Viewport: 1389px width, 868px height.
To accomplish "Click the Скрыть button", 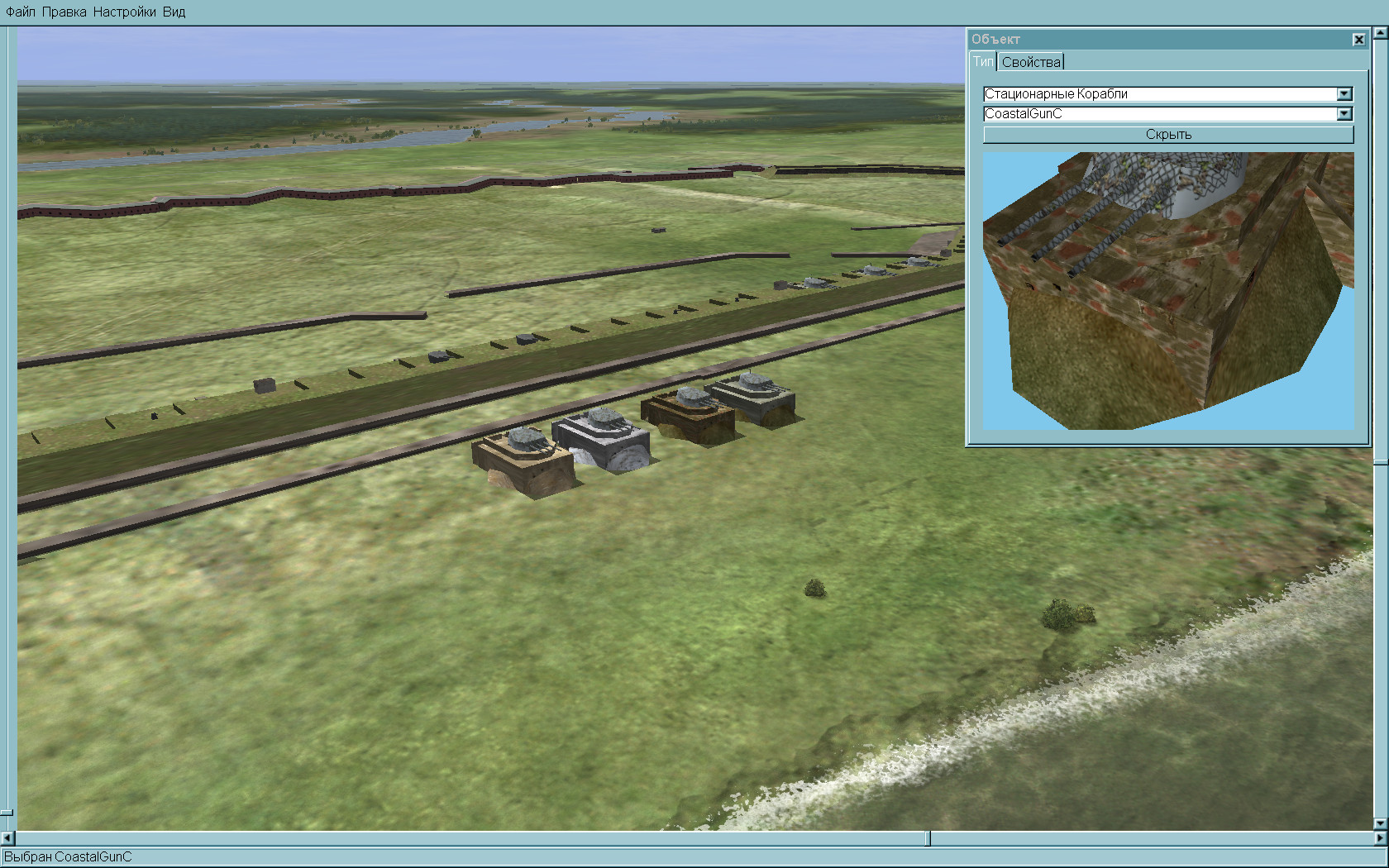I will point(1168,135).
